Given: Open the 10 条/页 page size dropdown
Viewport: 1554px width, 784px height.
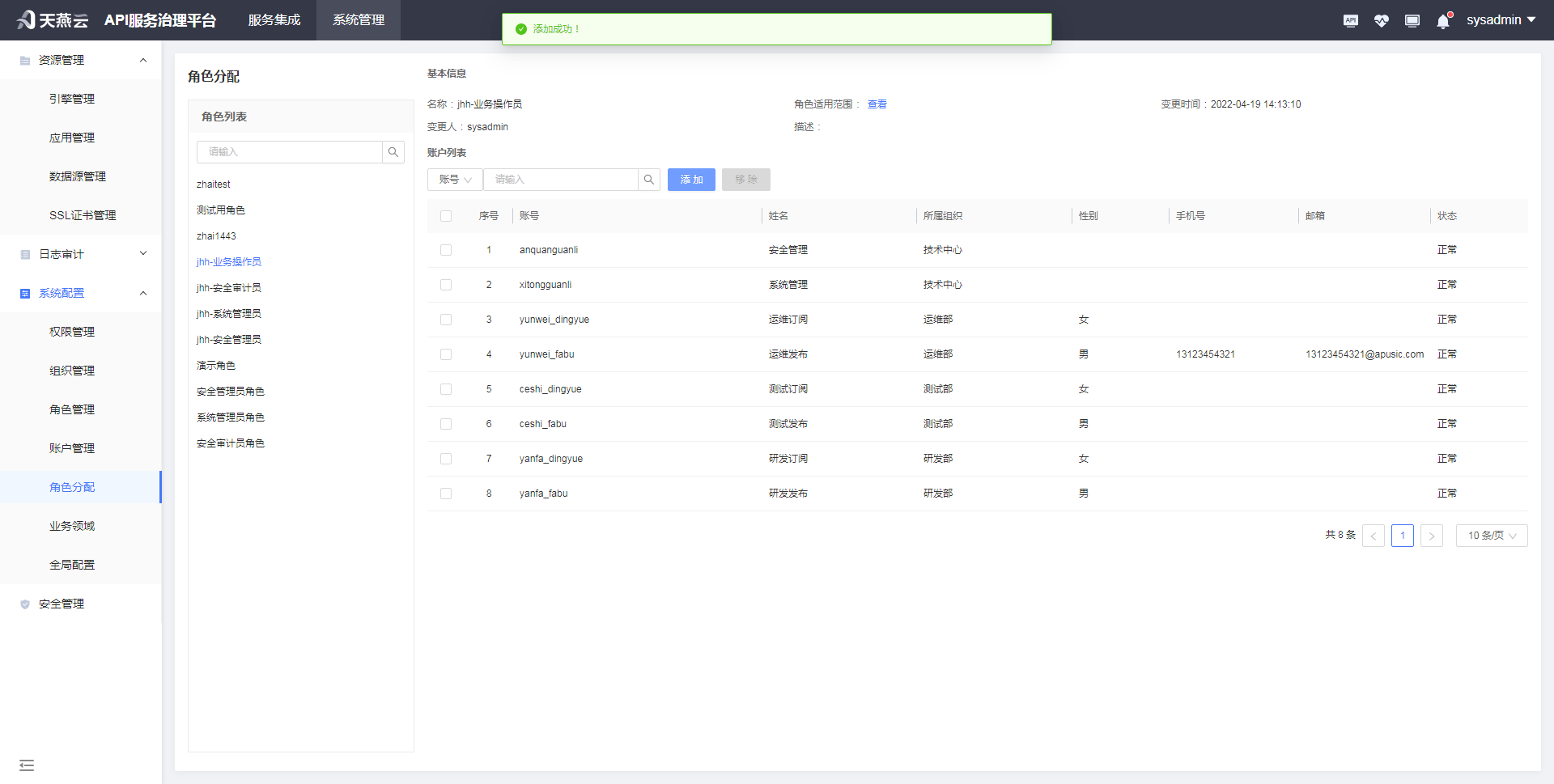Looking at the screenshot, I should click(1491, 535).
